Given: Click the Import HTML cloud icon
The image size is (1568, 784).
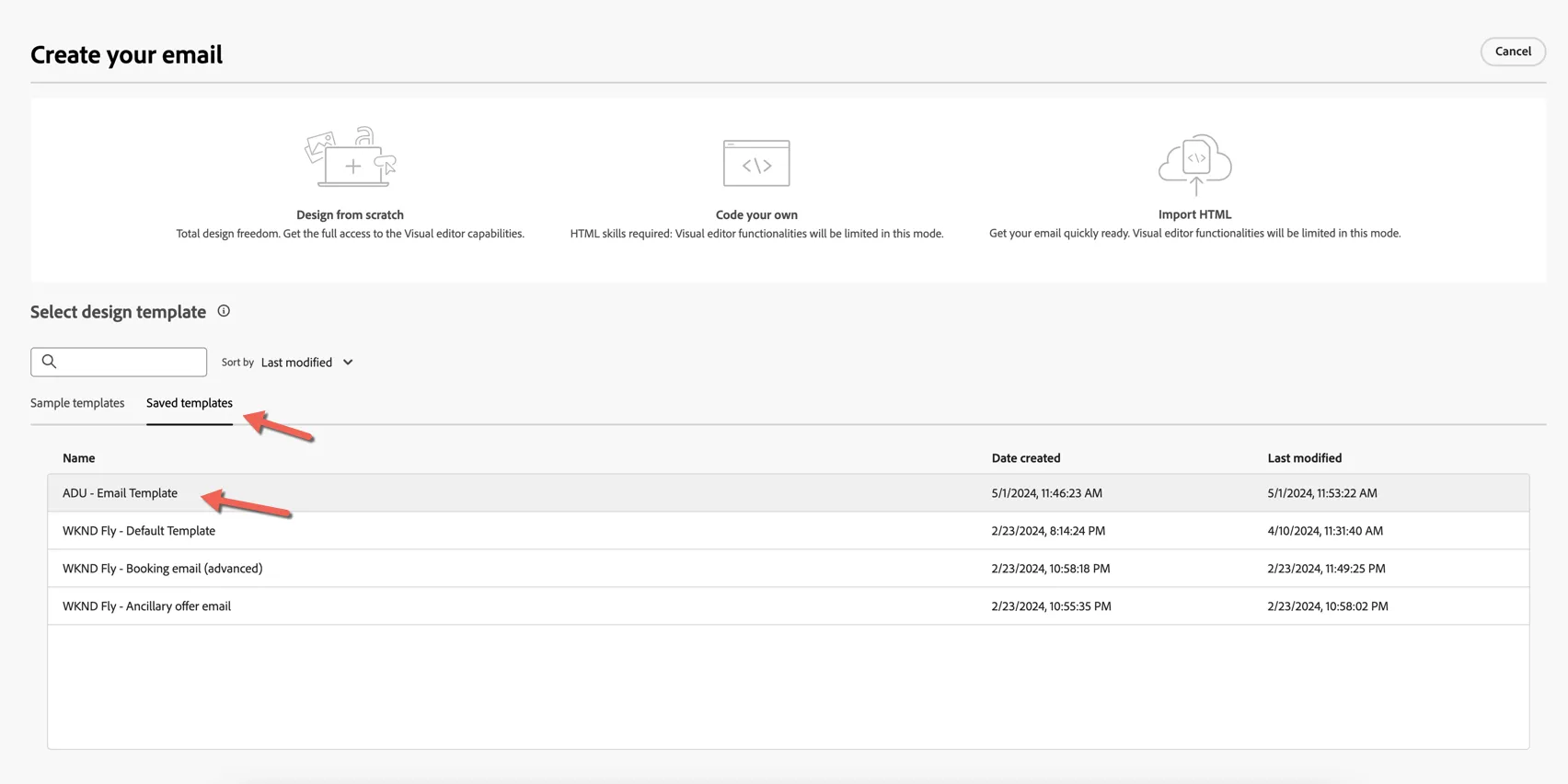Looking at the screenshot, I should click(x=1194, y=165).
